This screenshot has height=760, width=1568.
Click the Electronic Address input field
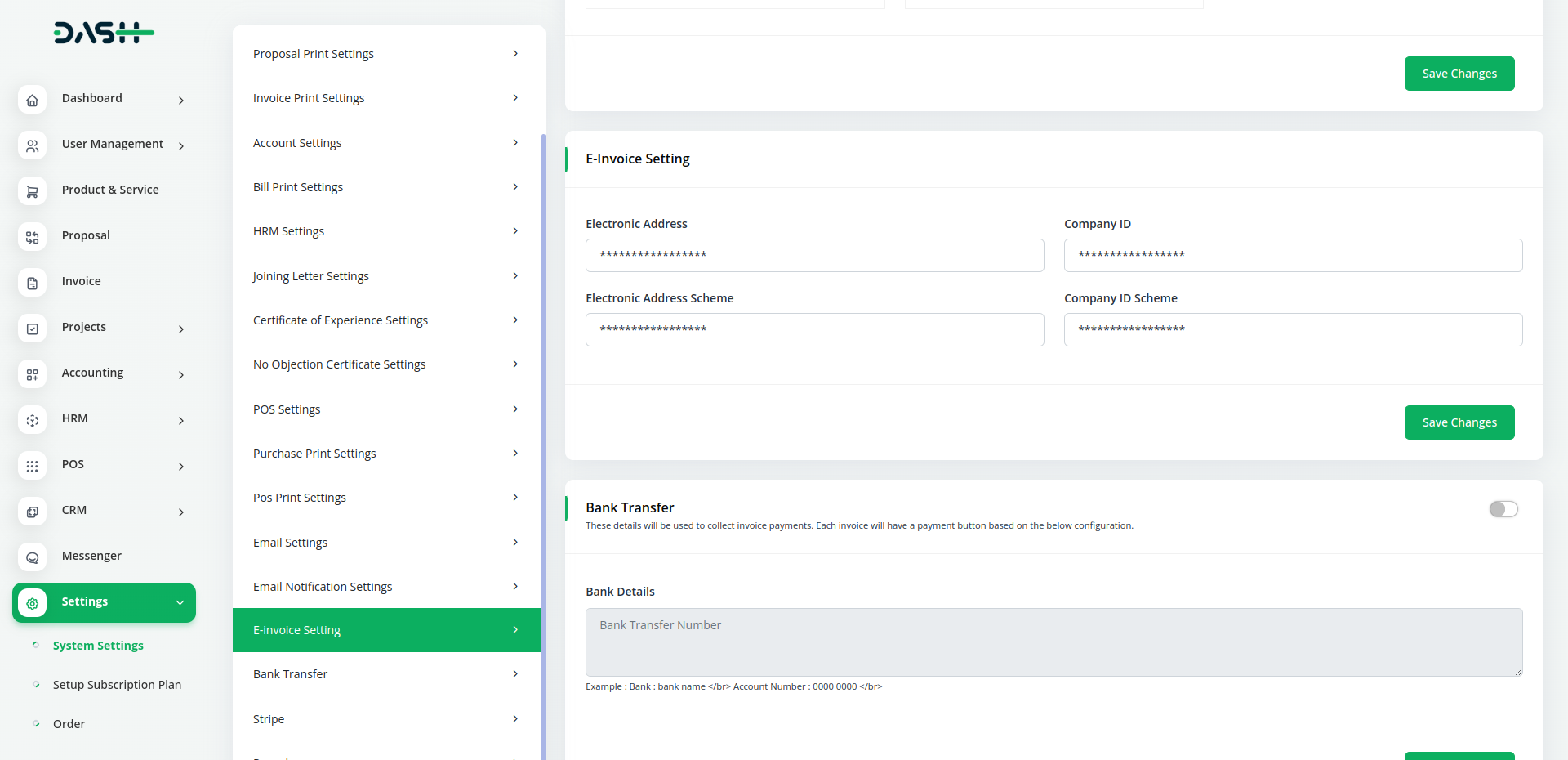click(814, 255)
